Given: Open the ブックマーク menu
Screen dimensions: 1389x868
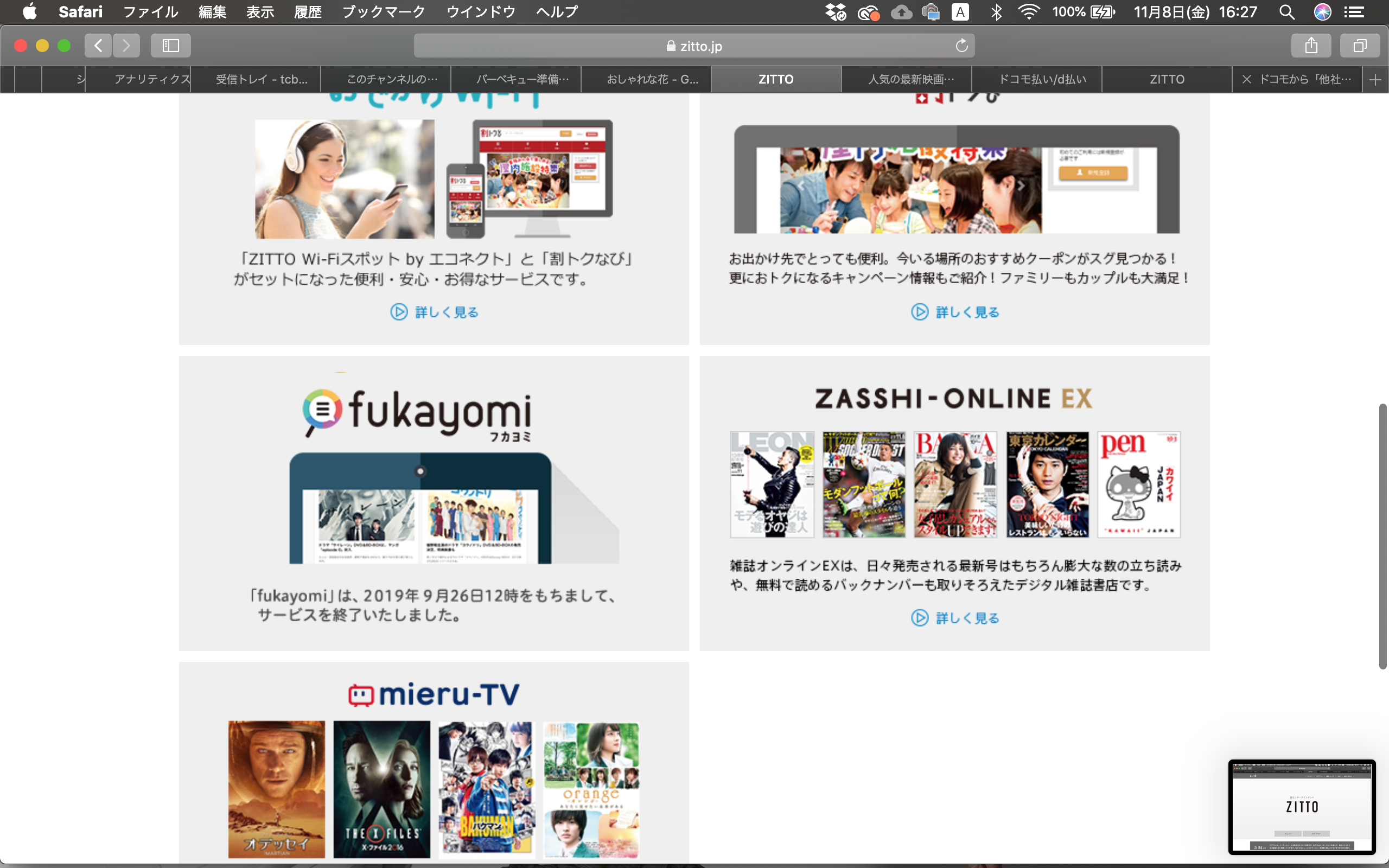Looking at the screenshot, I should 384,11.
